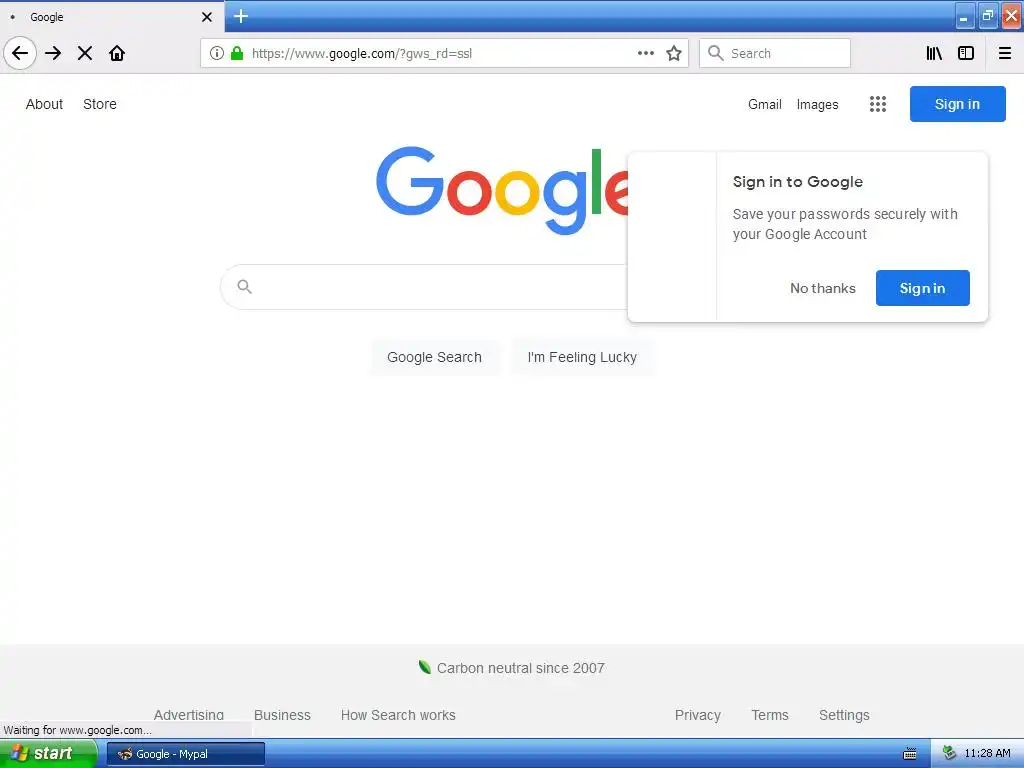Open Google apps grid
The height and width of the screenshot is (768, 1024).
click(878, 104)
